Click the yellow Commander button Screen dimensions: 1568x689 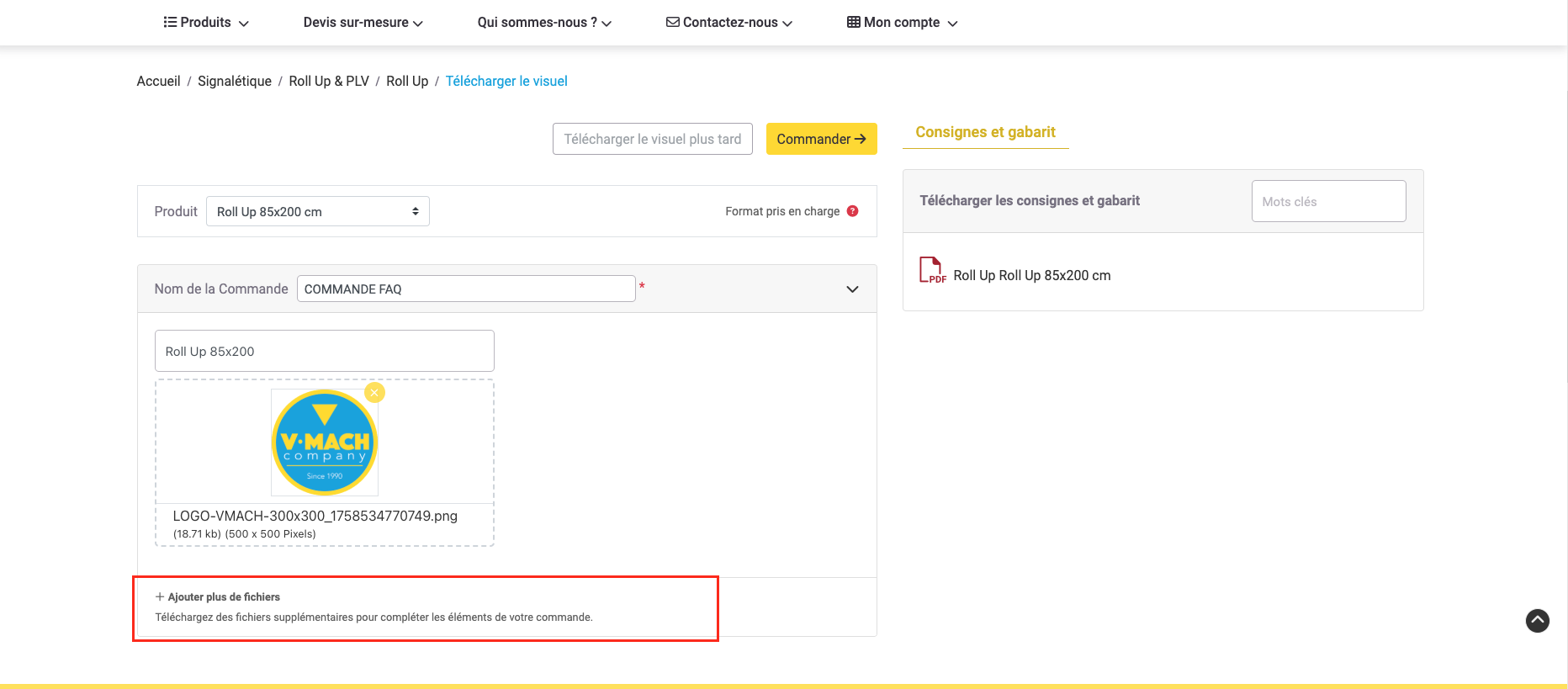point(821,139)
